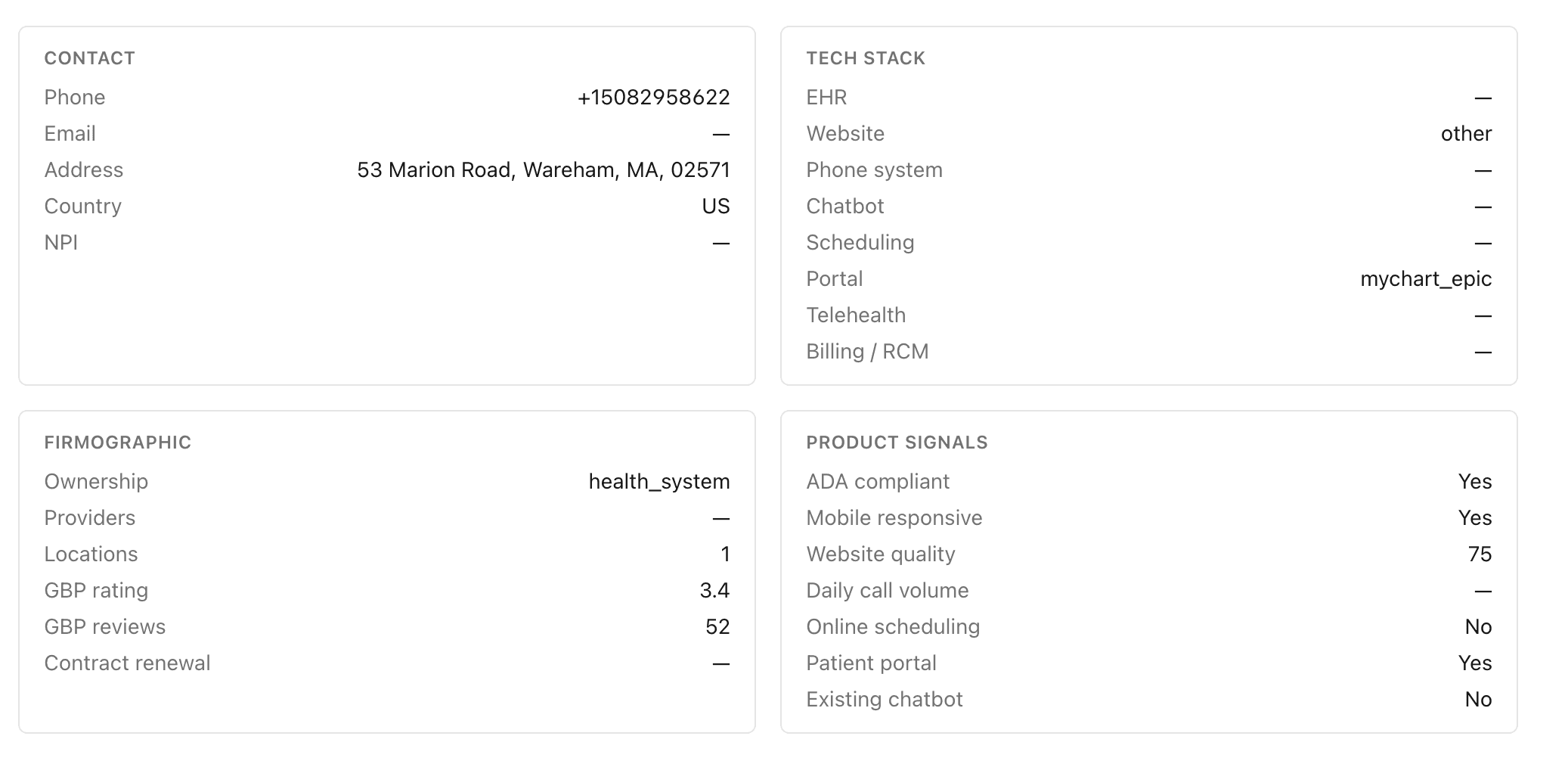This screenshot has height=767, width=1568.
Task: Click the Billing / RCM label
Action: (x=867, y=352)
